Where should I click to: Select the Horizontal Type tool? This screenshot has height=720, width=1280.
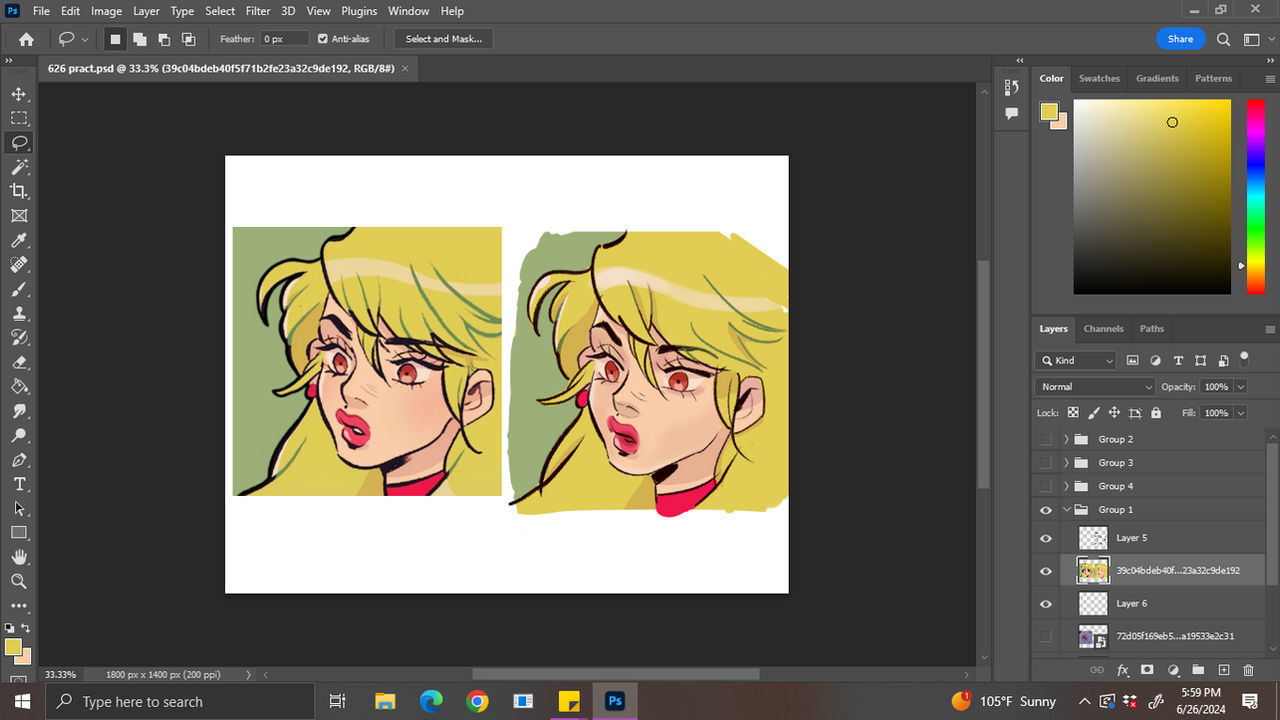pos(19,484)
